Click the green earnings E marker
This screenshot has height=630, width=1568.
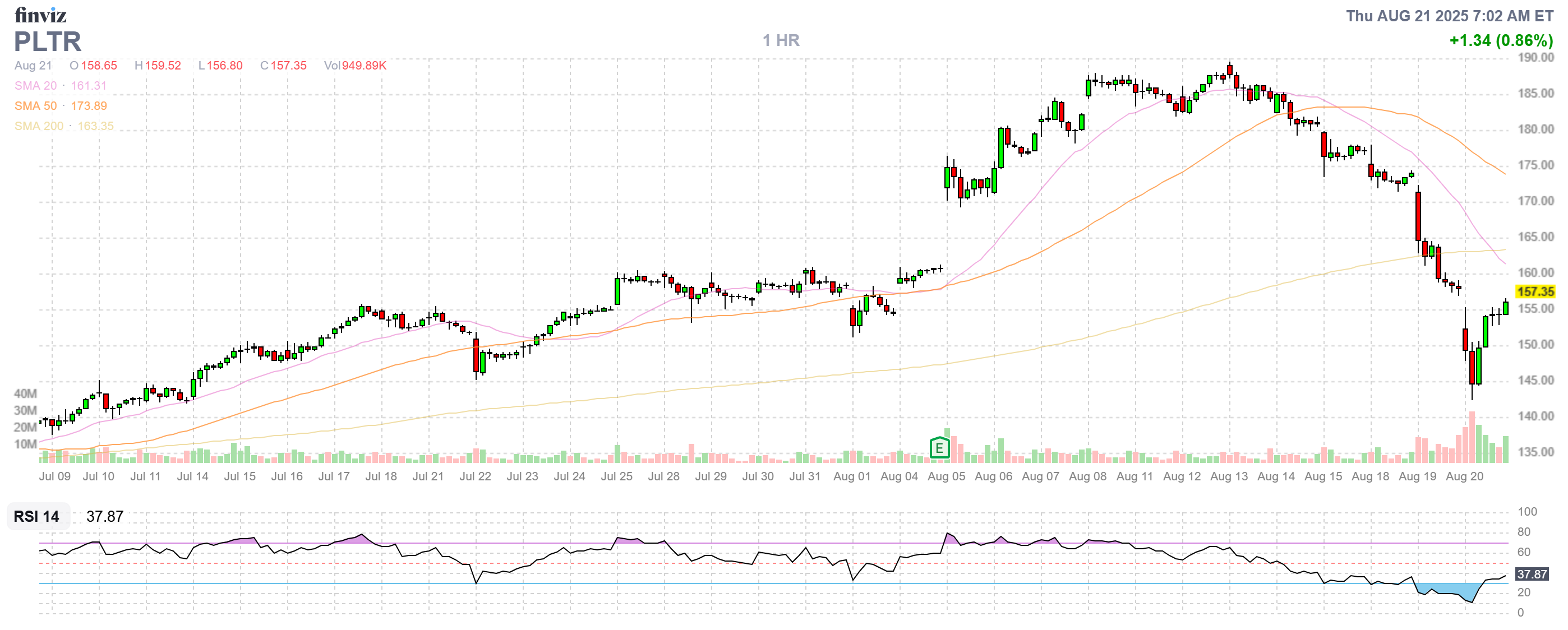(939, 449)
